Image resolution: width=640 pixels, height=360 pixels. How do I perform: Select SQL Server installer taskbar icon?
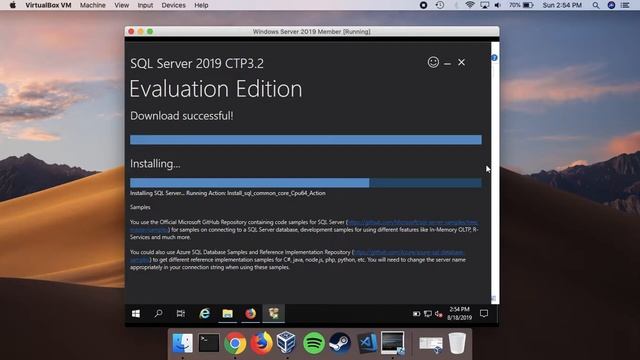point(273,313)
